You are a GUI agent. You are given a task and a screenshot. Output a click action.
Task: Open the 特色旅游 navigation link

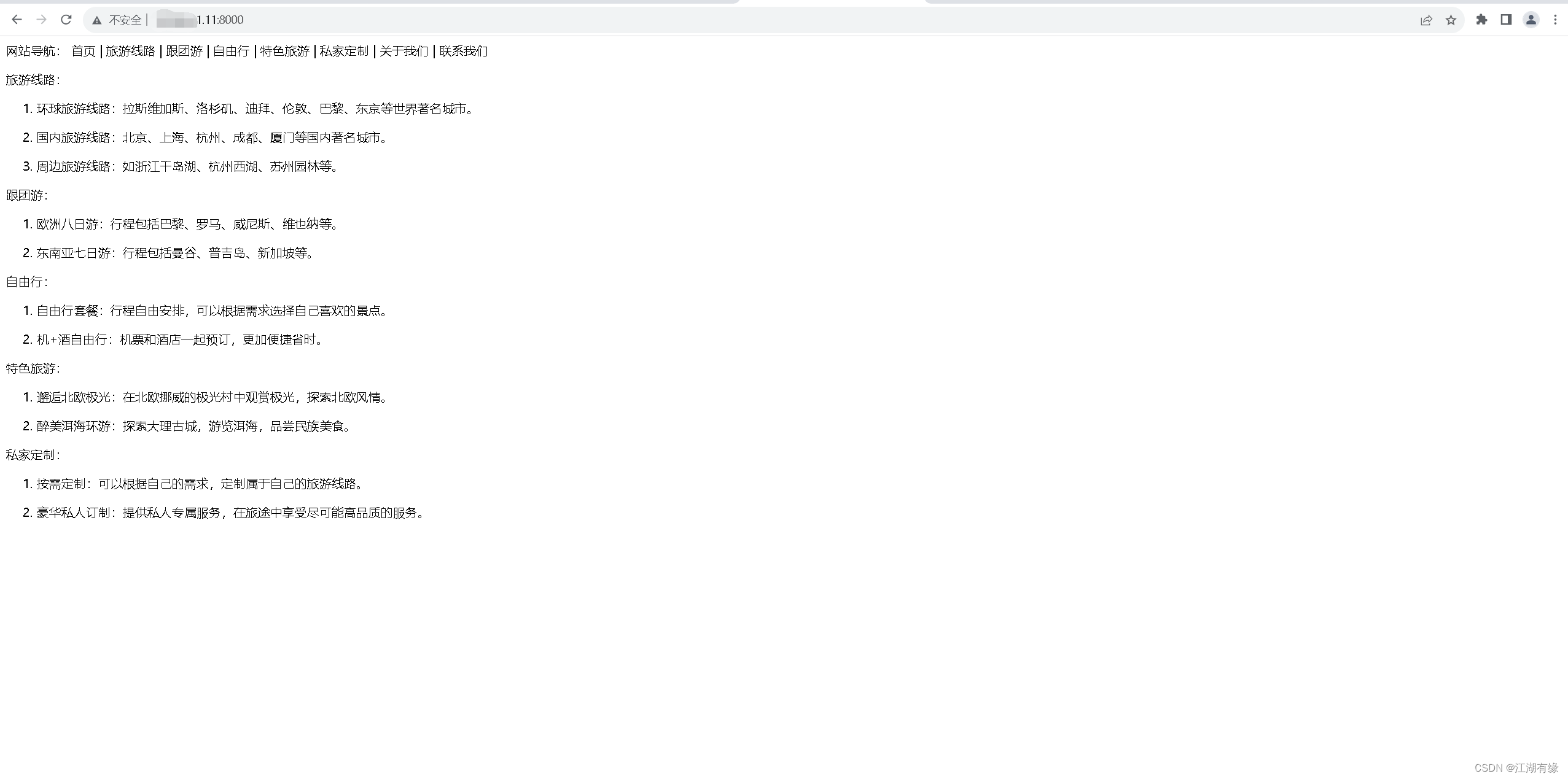[284, 51]
